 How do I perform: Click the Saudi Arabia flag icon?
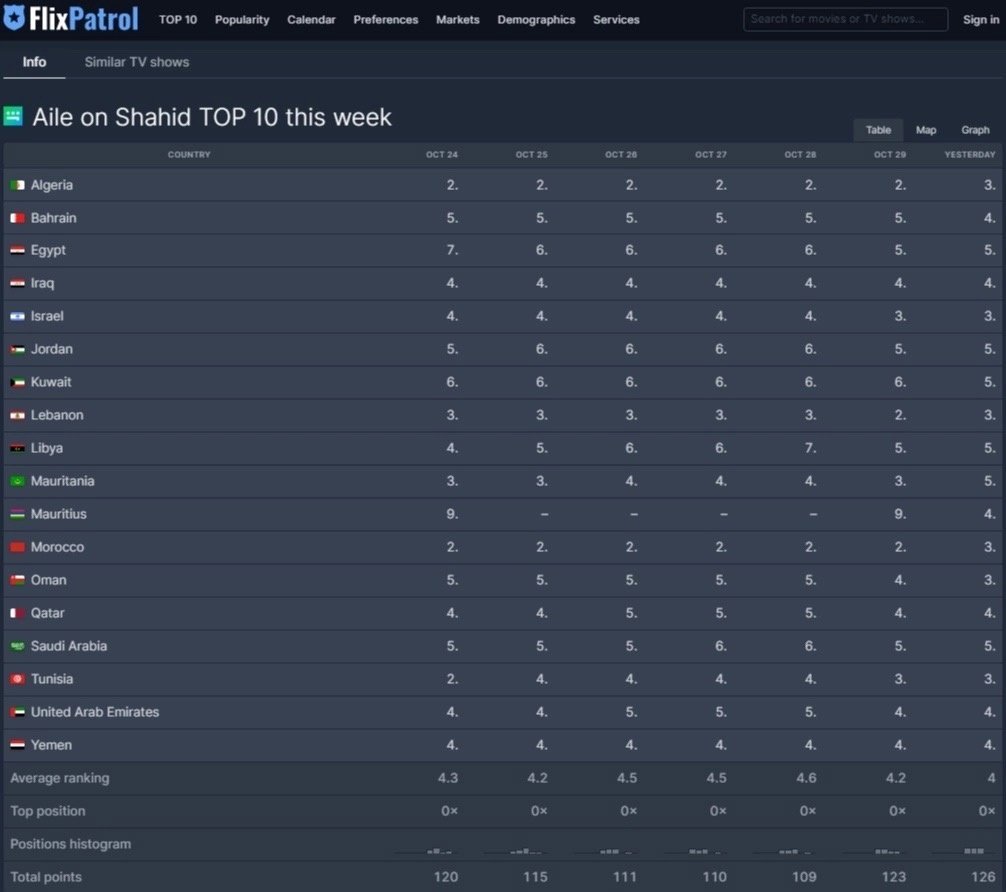coord(17,647)
